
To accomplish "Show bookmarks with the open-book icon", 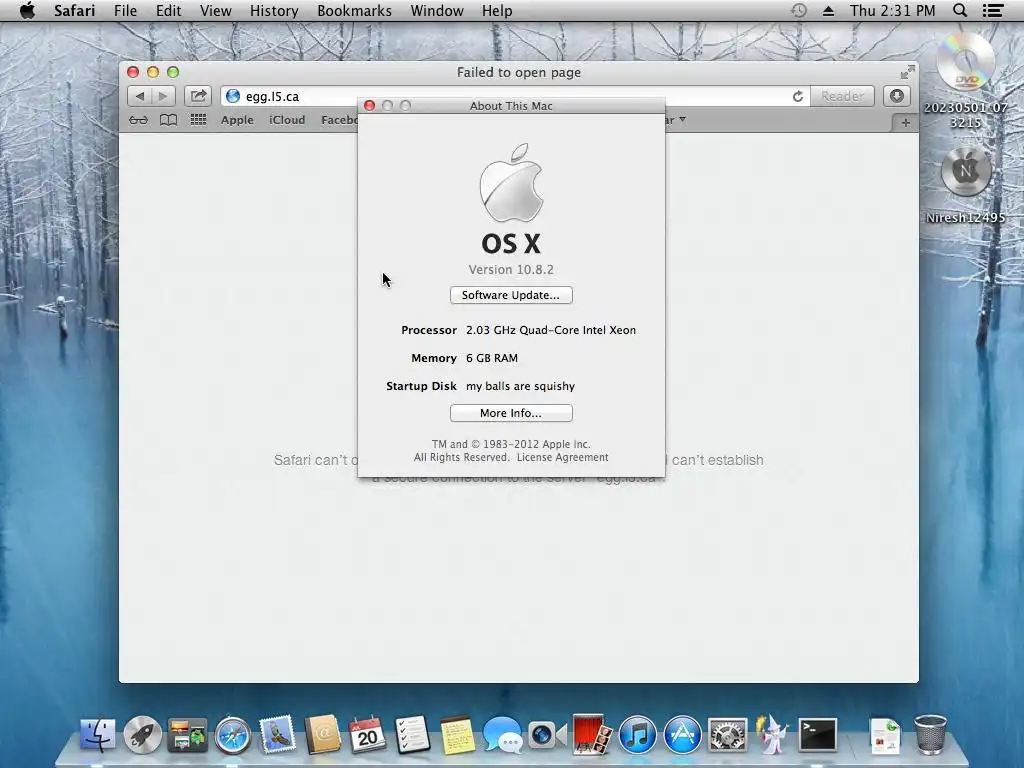I will (x=168, y=120).
